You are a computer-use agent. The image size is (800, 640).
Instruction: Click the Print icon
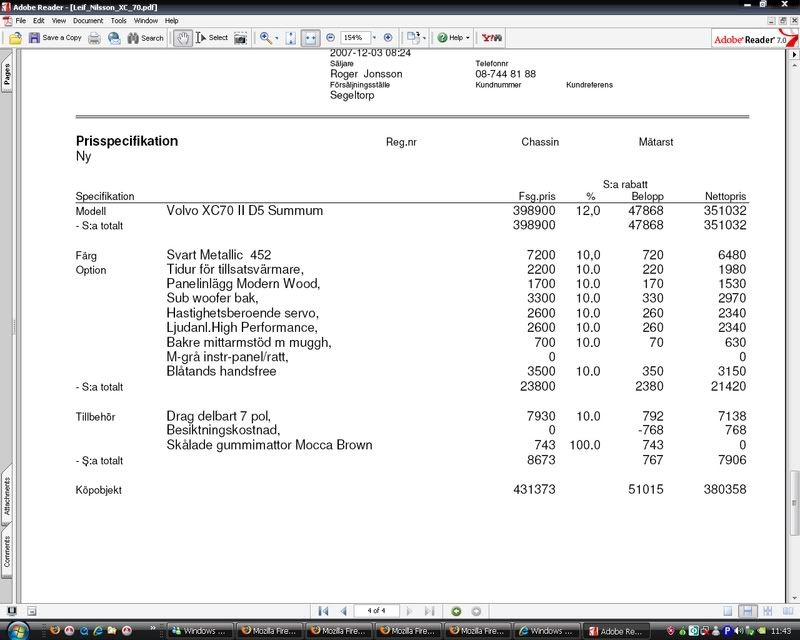[94, 38]
